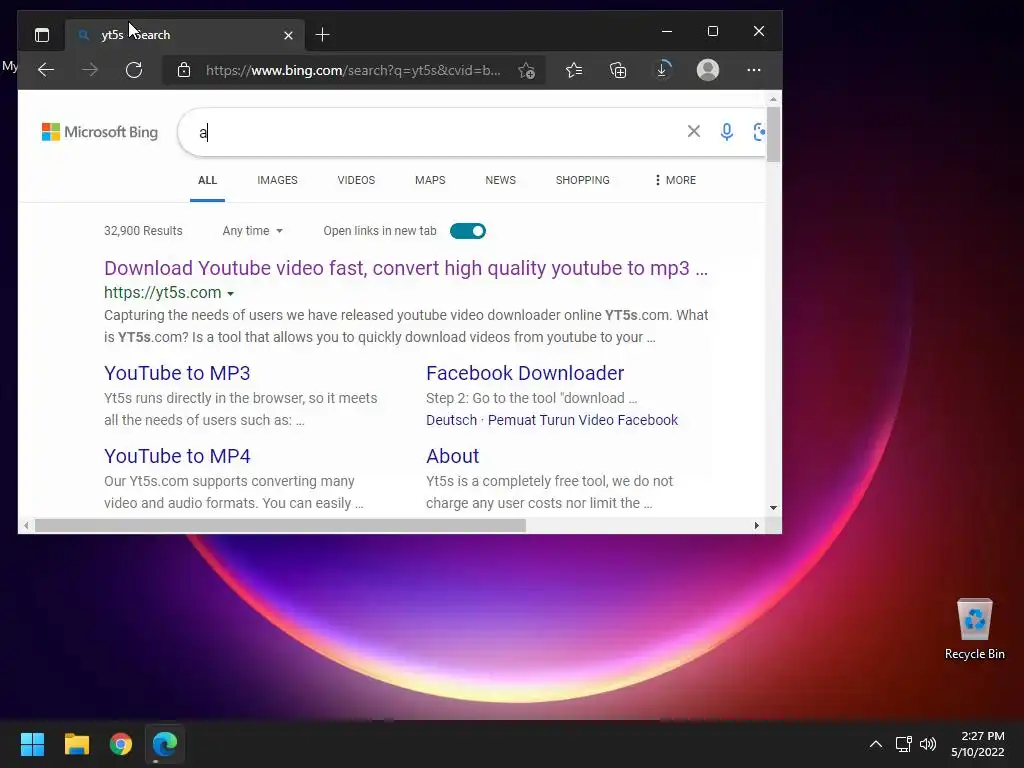Click the https://yt5s.com URL text
1024x768 pixels.
click(x=163, y=293)
